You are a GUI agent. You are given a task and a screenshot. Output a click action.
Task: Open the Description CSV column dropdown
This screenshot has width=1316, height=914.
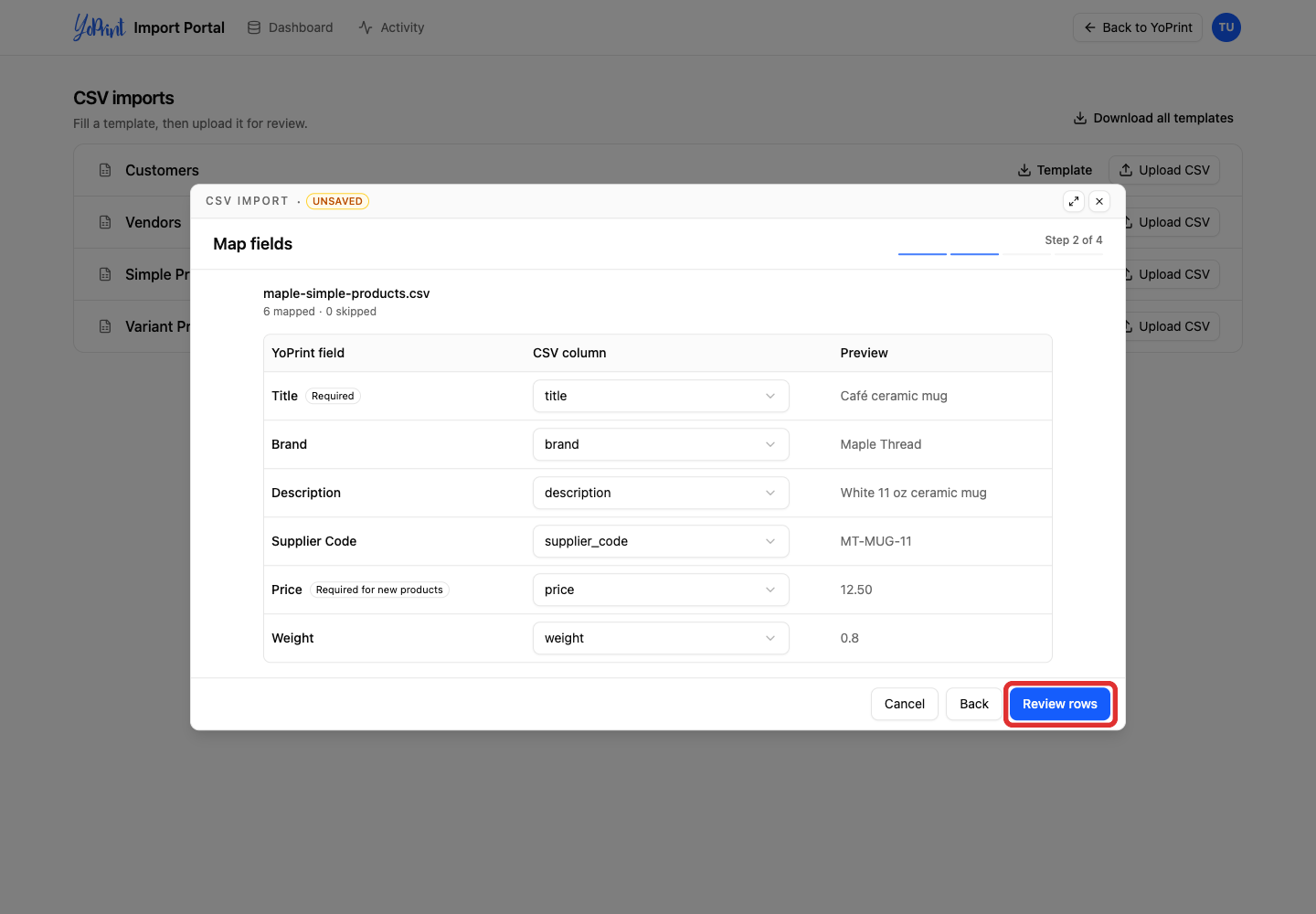(x=661, y=493)
